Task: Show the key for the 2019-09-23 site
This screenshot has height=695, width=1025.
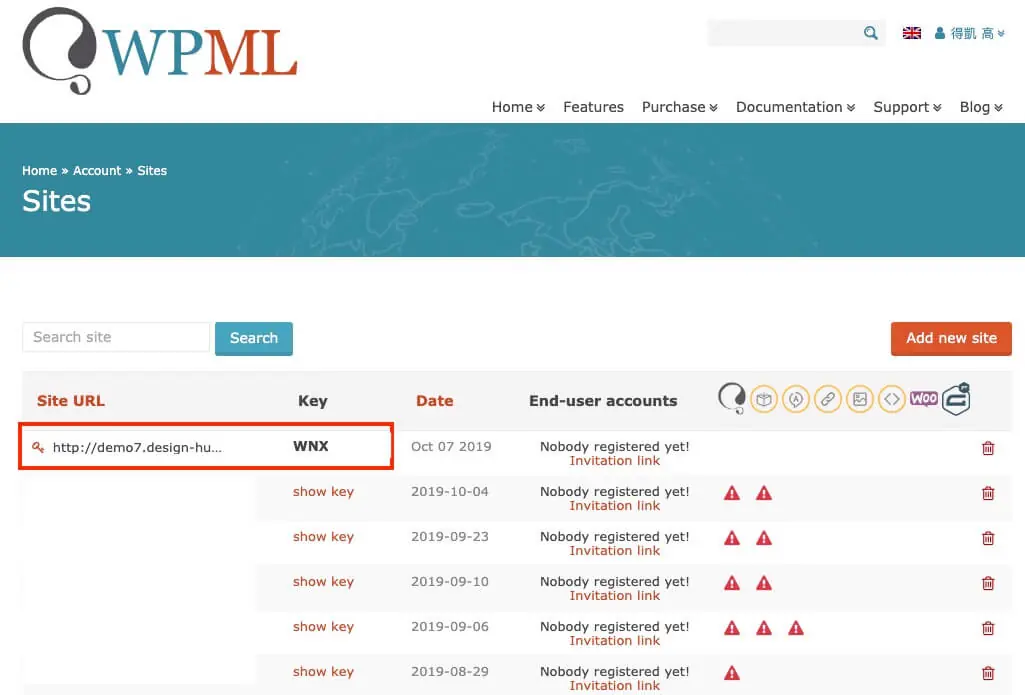Action: coord(323,537)
